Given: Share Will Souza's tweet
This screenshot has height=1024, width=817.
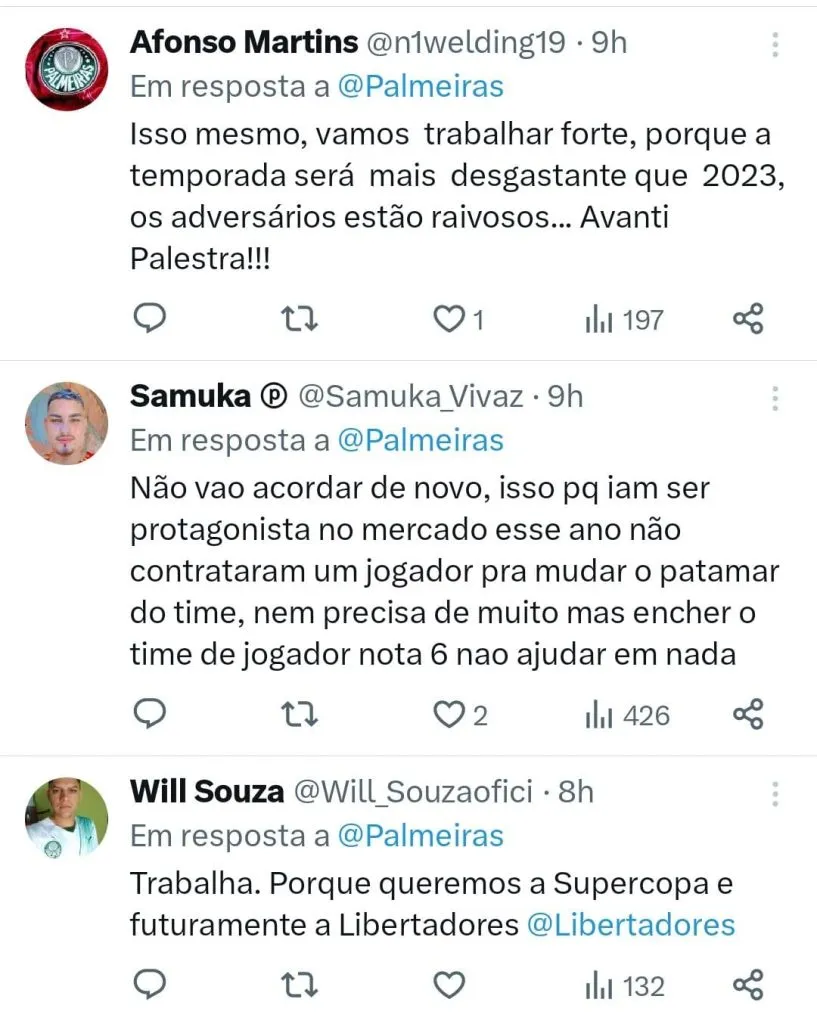Looking at the screenshot, I should coord(748,986).
